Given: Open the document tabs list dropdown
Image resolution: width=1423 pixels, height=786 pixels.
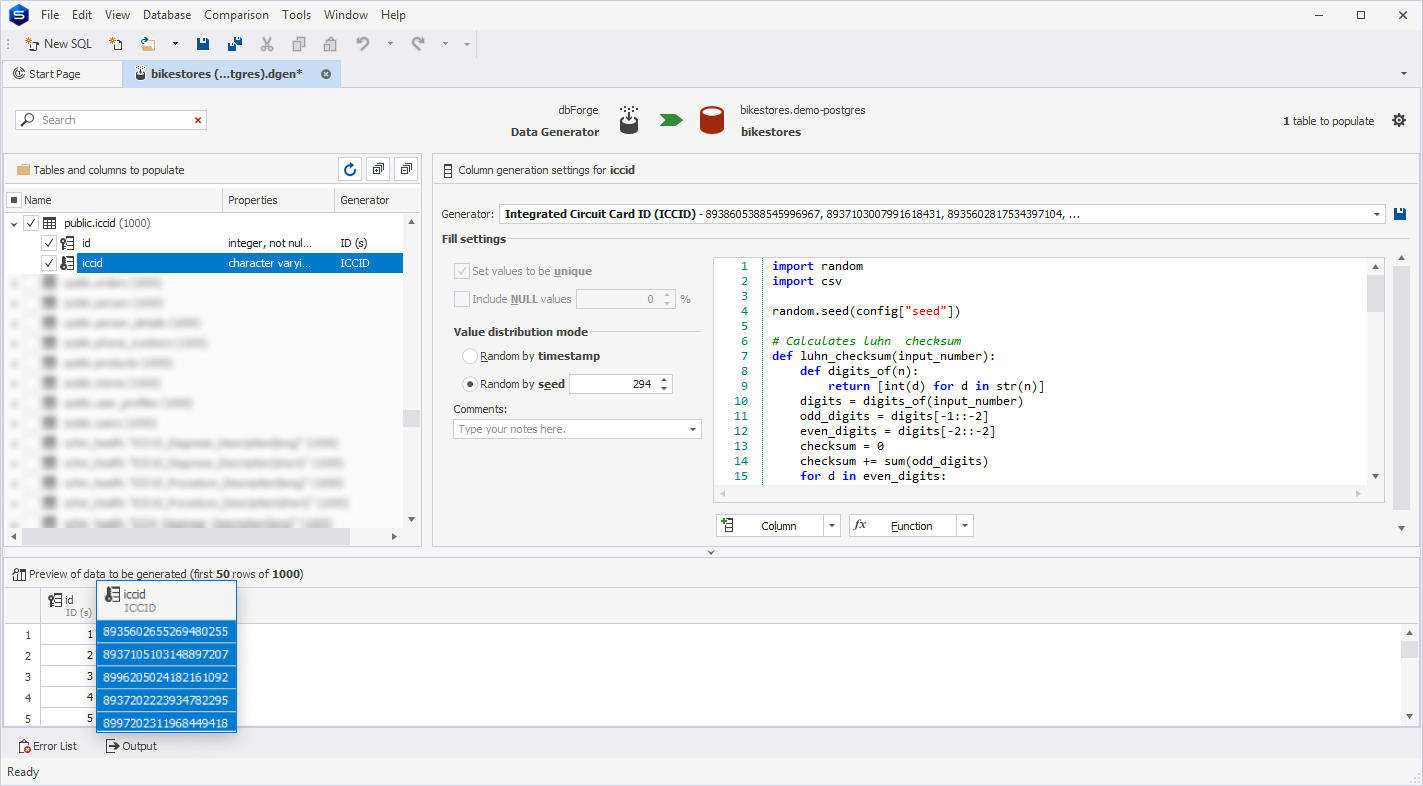Looking at the screenshot, I should point(1404,74).
